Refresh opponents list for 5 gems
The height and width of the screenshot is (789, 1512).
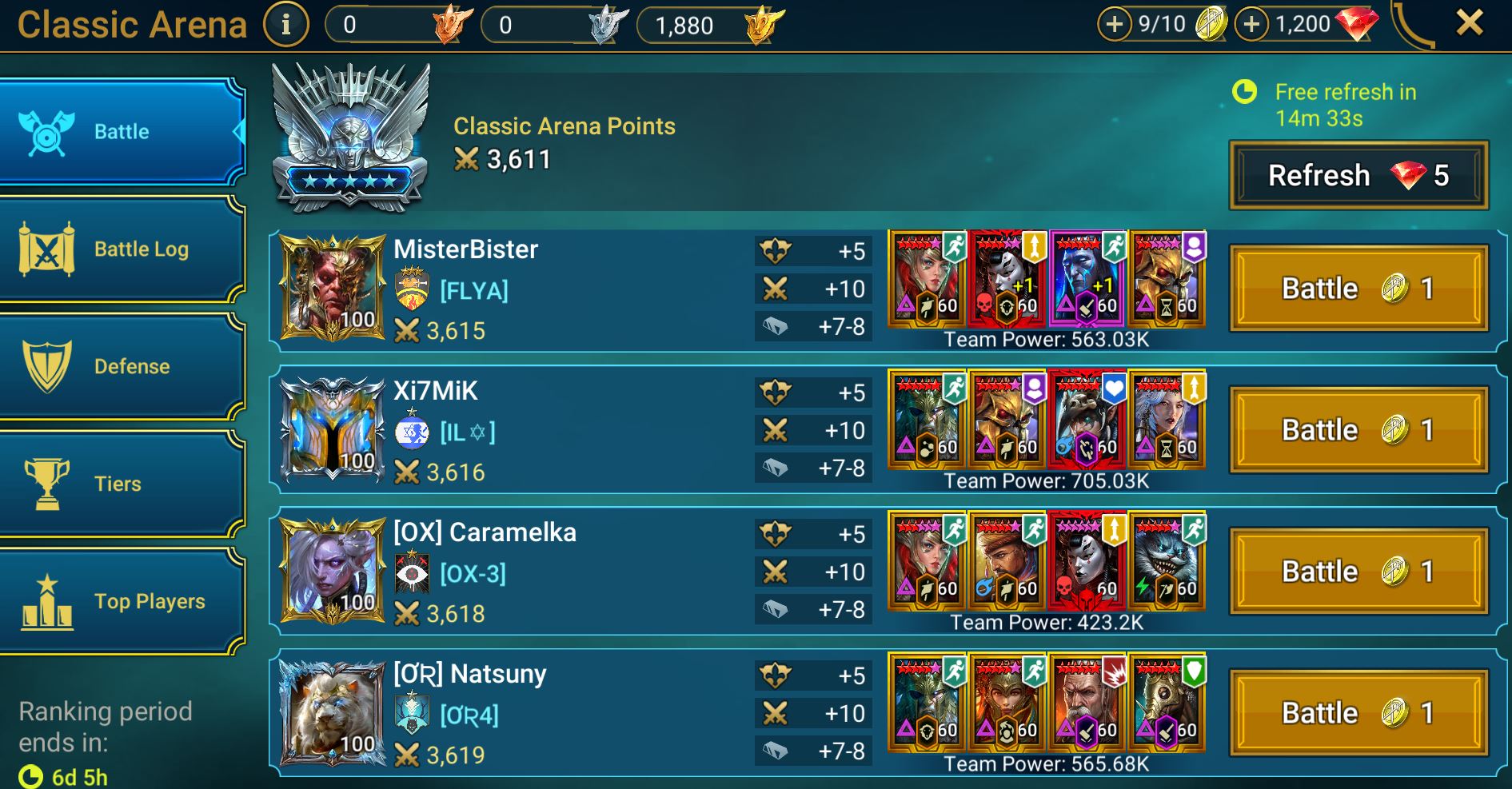tap(1358, 175)
